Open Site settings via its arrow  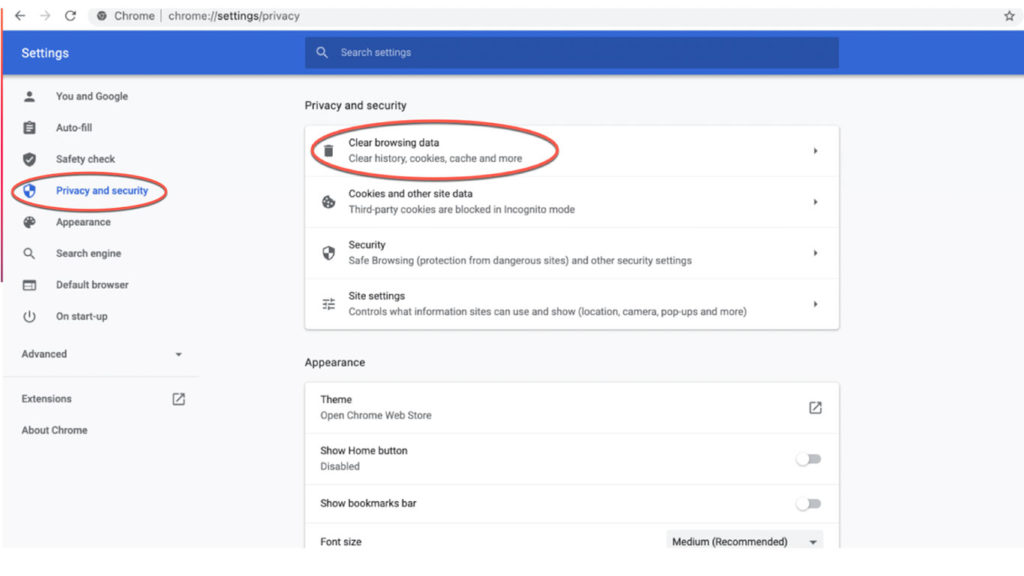point(815,304)
